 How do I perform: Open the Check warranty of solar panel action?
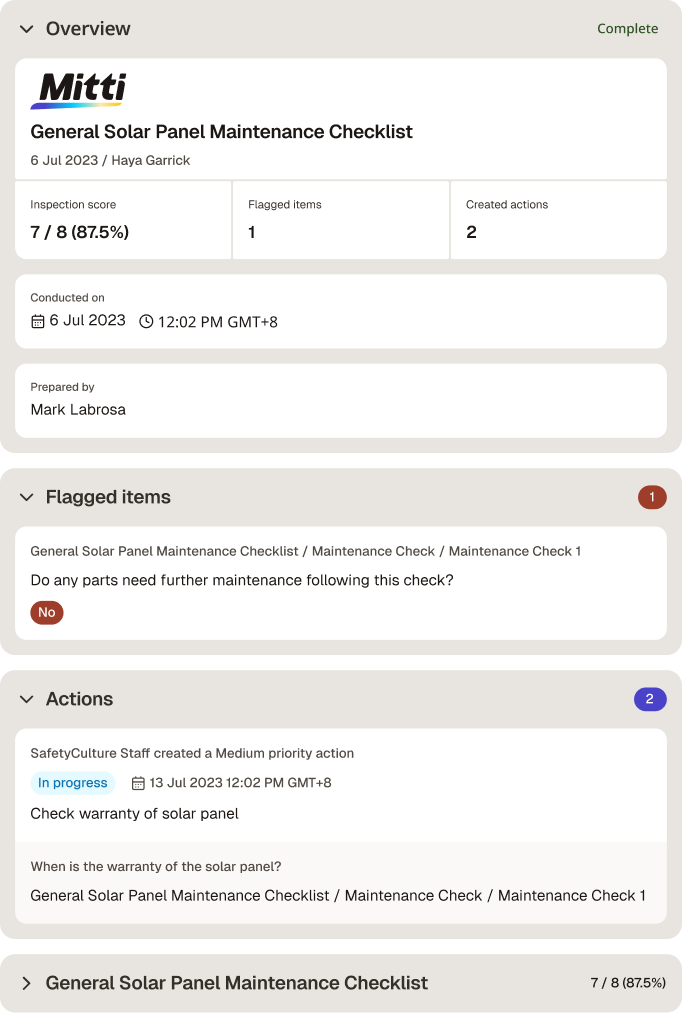click(134, 813)
